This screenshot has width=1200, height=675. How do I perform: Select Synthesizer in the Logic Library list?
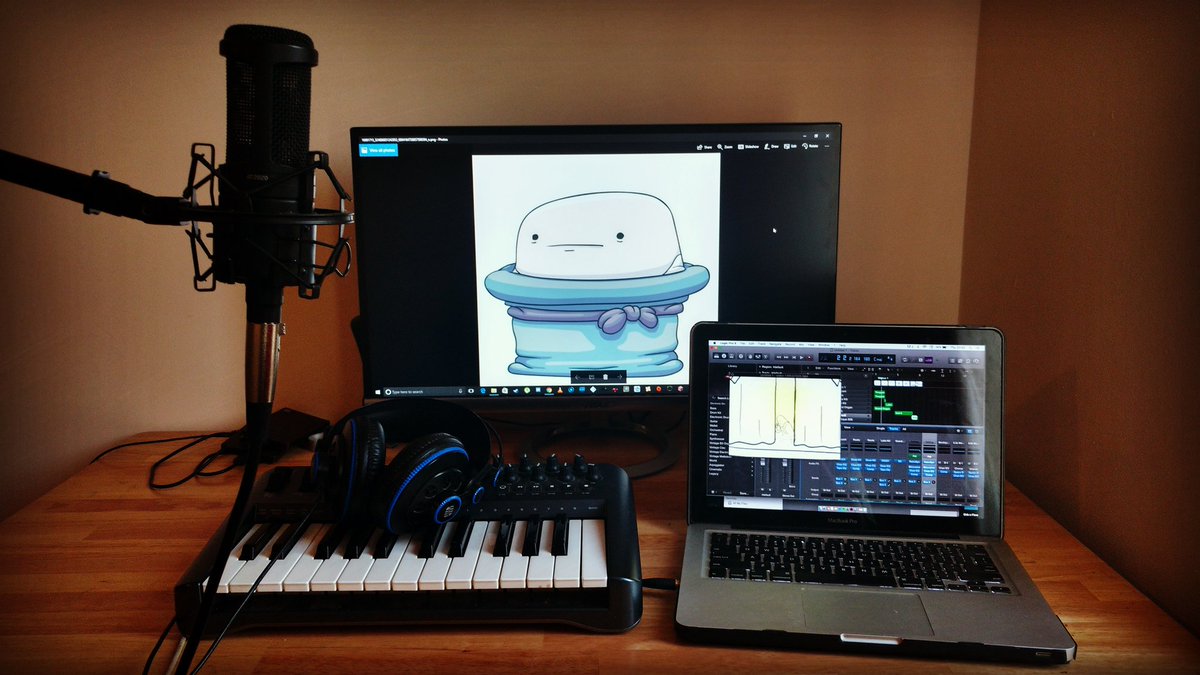(717, 439)
